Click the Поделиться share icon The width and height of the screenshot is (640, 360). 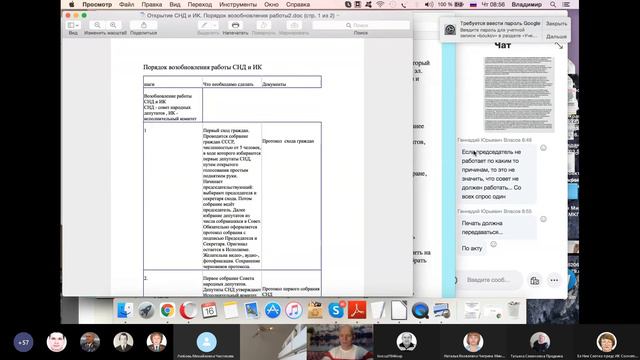pos(144,25)
